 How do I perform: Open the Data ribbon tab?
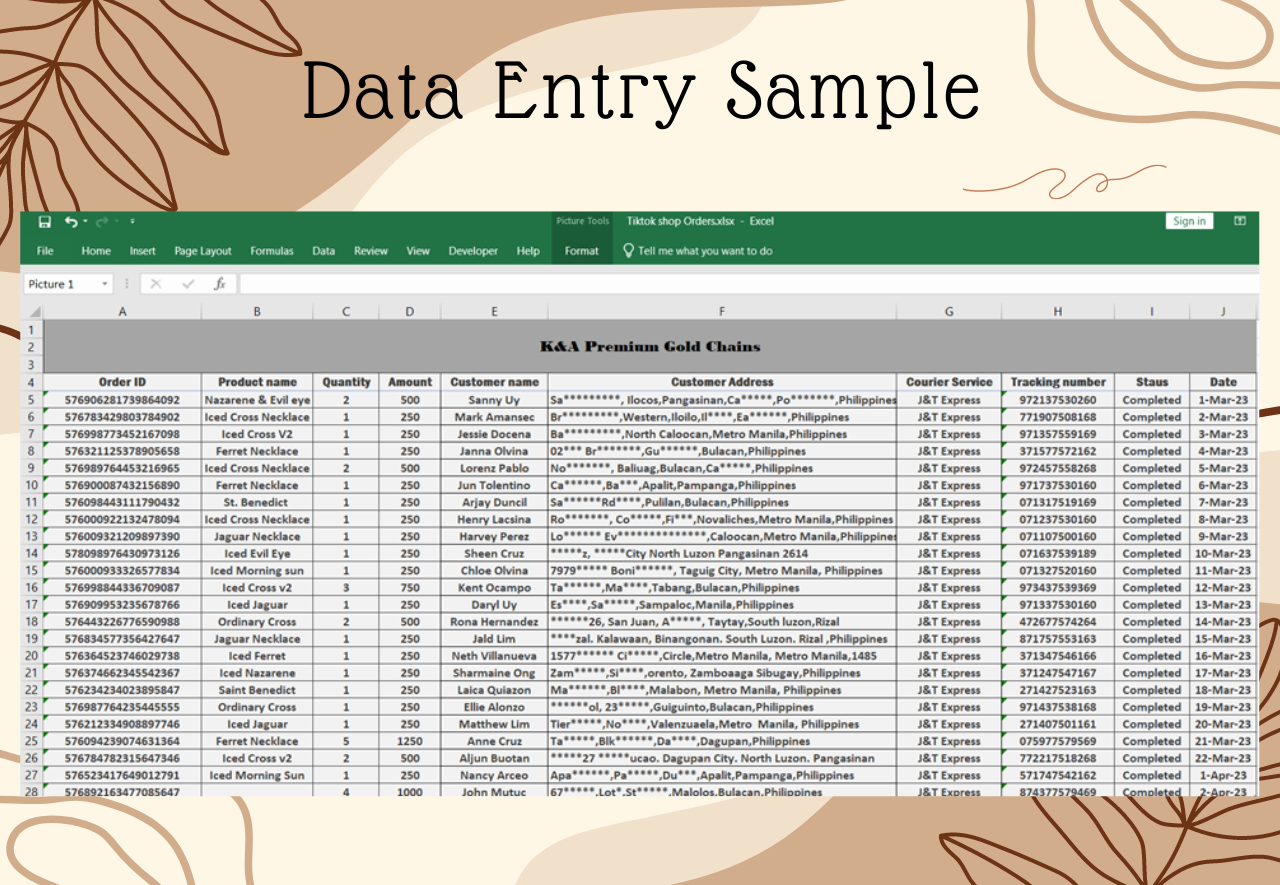324,251
